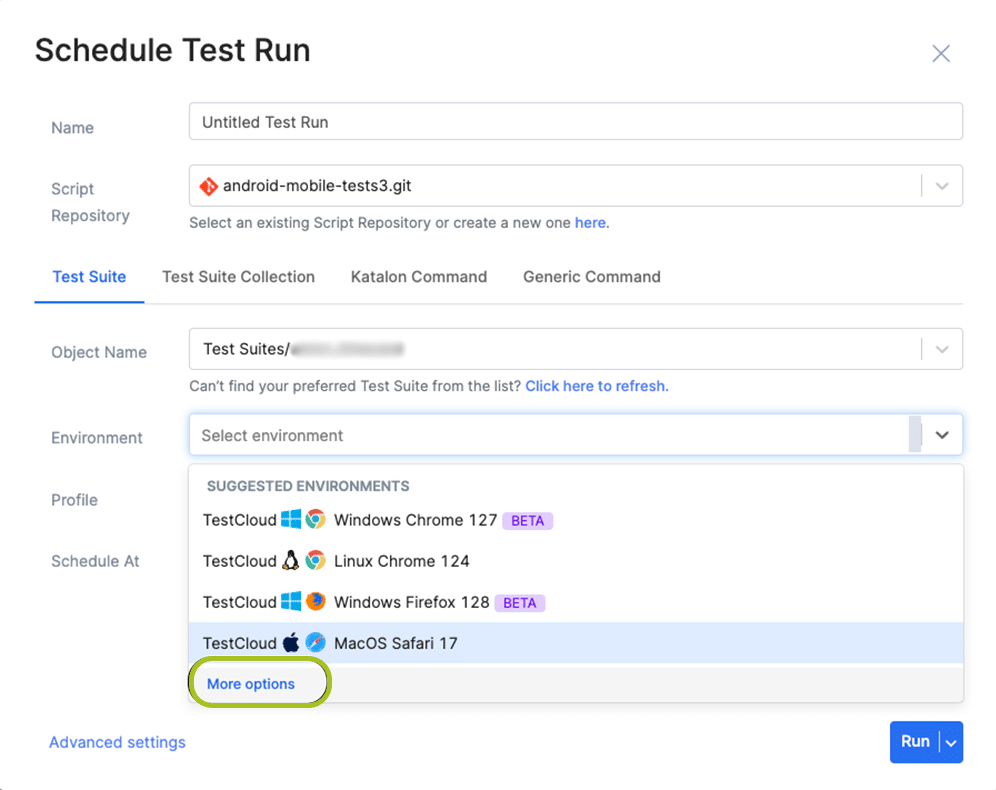Select the Generic Command tab
The image size is (996, 790).
(592, 277)
